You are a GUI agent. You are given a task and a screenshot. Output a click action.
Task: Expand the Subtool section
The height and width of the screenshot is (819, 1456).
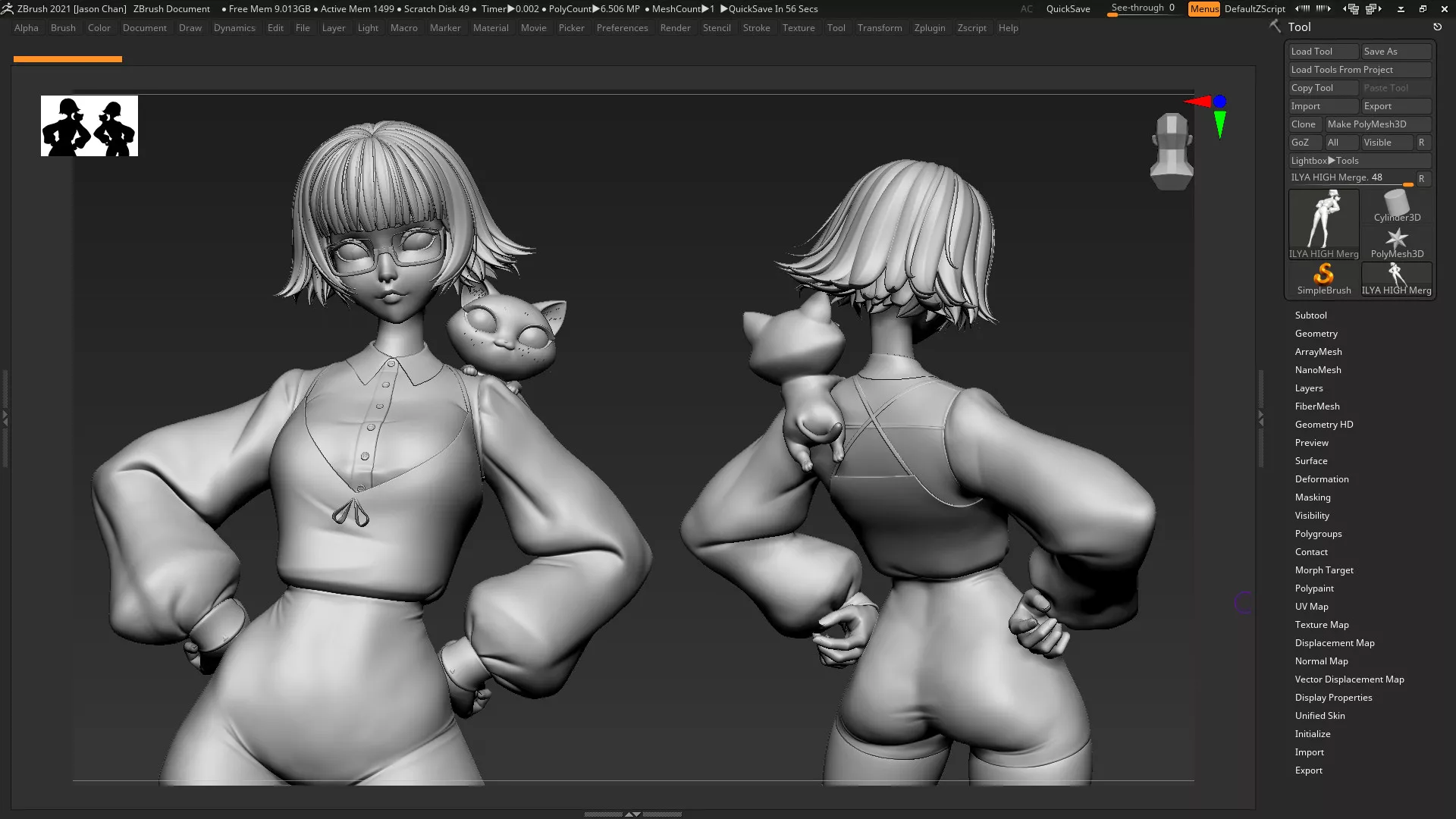coord(1310,315)
